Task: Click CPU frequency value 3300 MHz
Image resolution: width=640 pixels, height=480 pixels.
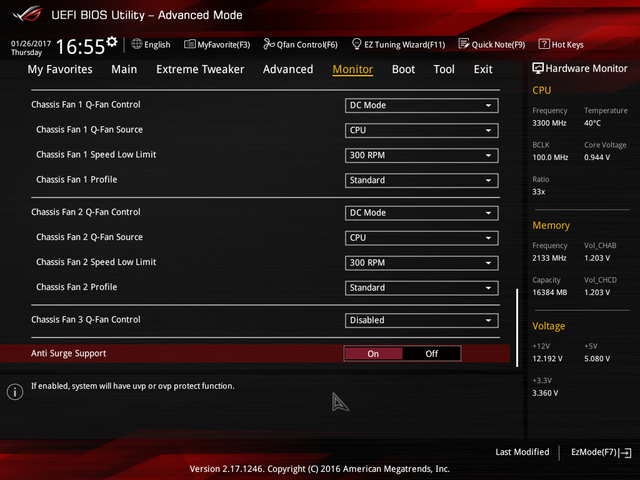Action: 549,123
